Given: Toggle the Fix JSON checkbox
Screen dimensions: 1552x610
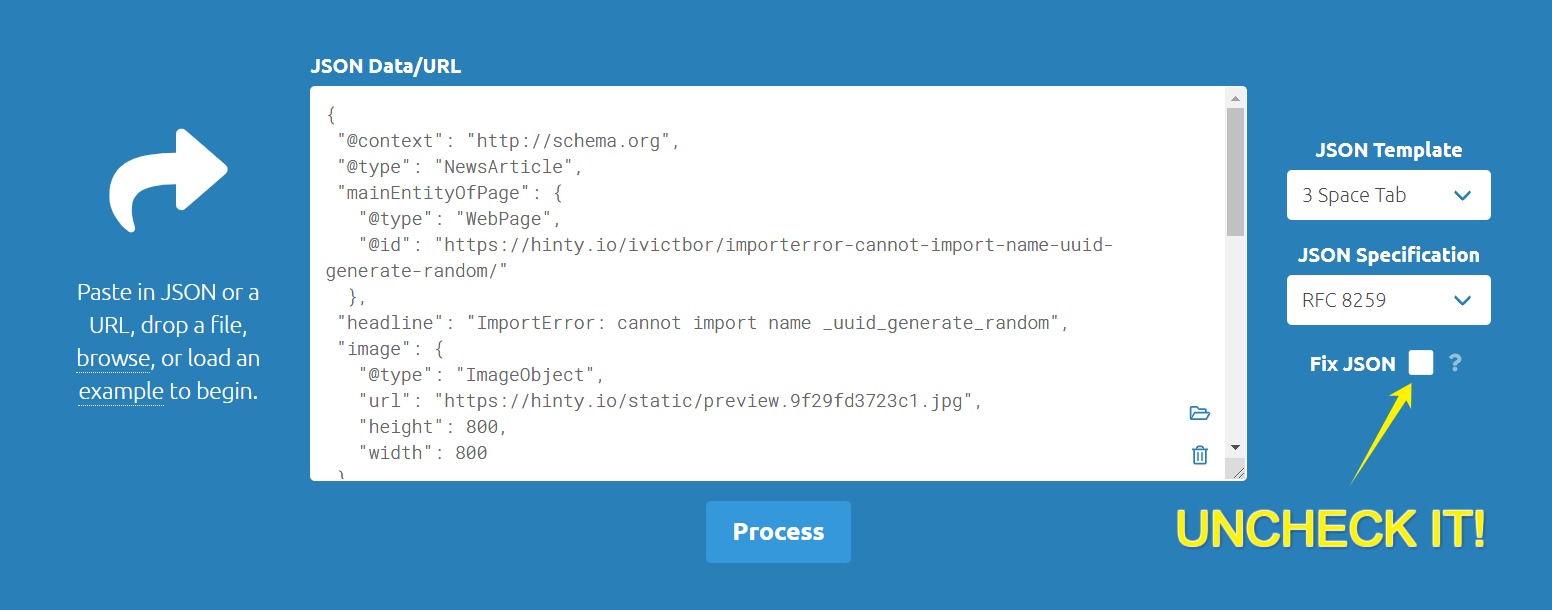Looking at the screenshot, I should coord(1420,363).
